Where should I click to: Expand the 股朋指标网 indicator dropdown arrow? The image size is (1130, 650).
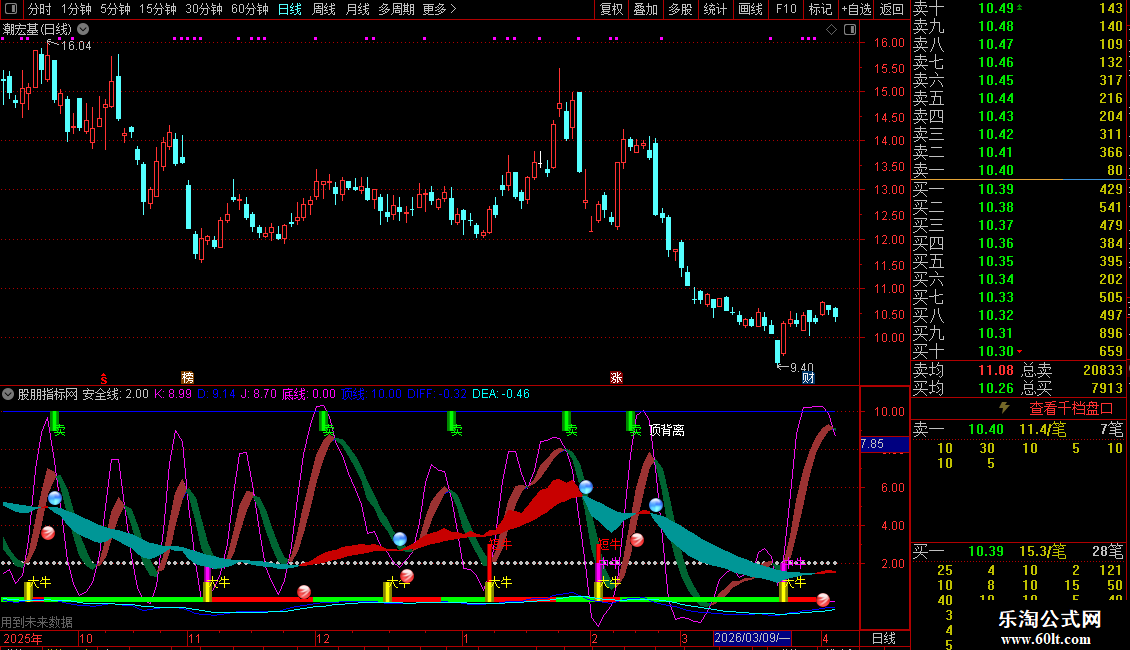tap(9, 393)
